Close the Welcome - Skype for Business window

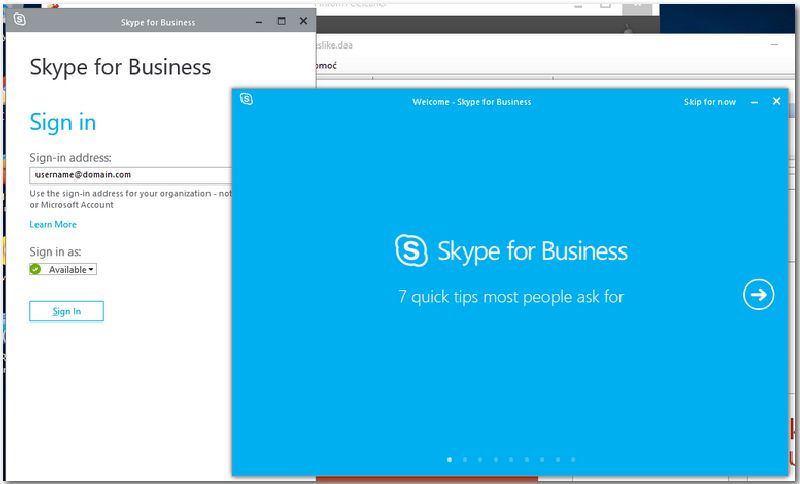[x=776, y=101]
